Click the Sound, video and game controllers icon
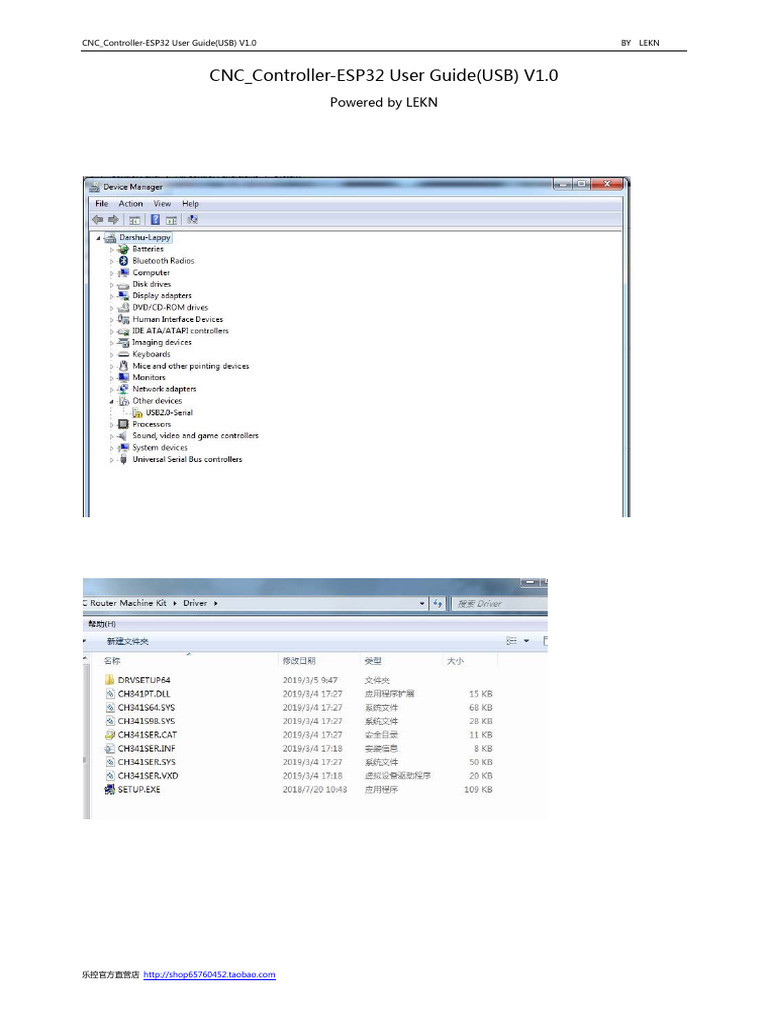768x1024 pixels. [x=123, y=436]
